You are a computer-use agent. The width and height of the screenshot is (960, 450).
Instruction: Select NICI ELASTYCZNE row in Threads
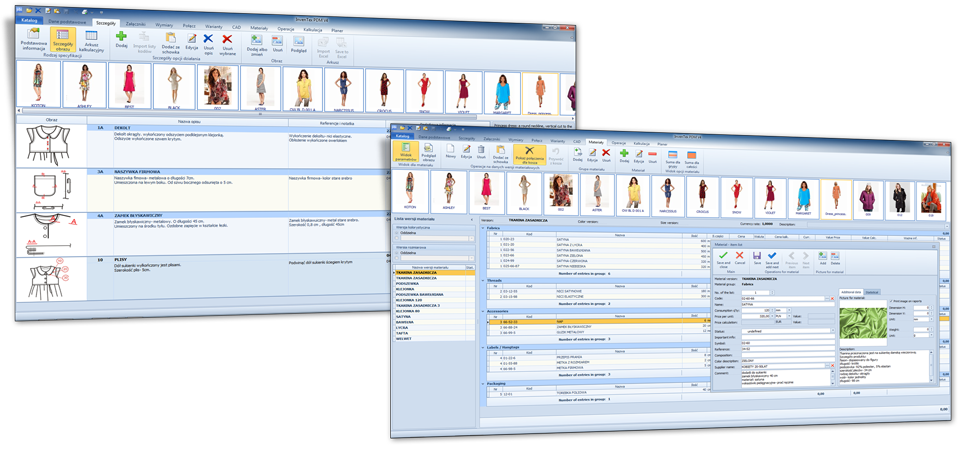[599, 296]
